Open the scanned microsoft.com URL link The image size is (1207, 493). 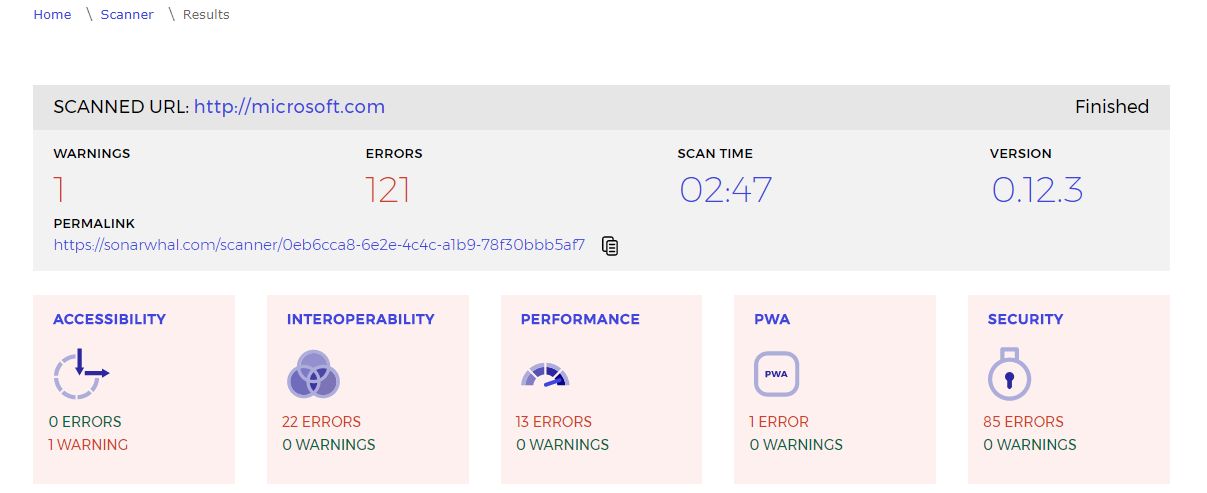(289, 107)
